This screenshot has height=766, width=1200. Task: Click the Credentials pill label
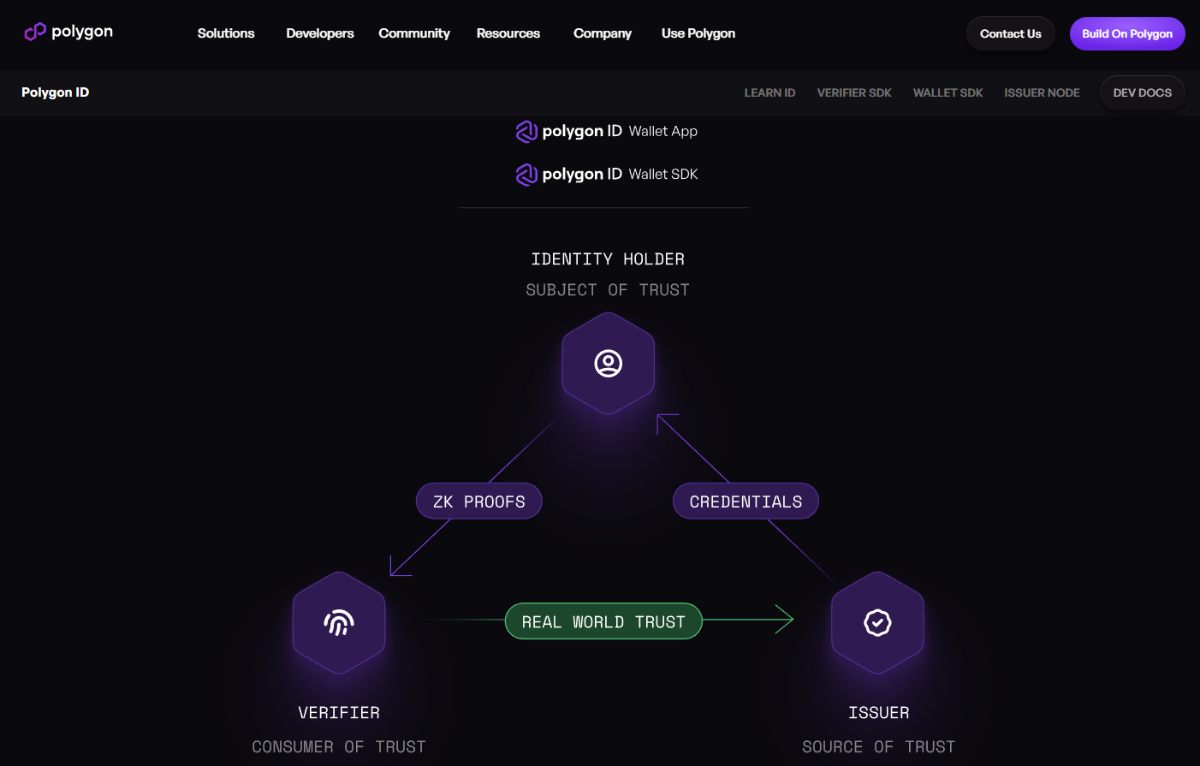tap(746, 501)
